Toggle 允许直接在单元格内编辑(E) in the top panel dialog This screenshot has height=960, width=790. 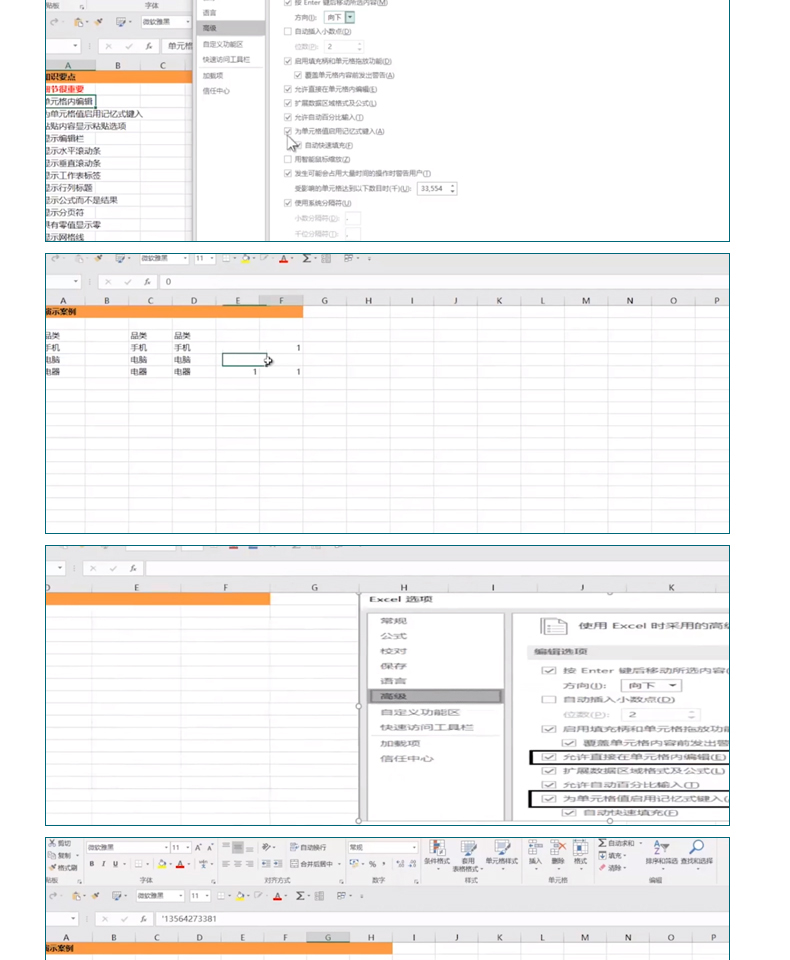click(288, 89)
